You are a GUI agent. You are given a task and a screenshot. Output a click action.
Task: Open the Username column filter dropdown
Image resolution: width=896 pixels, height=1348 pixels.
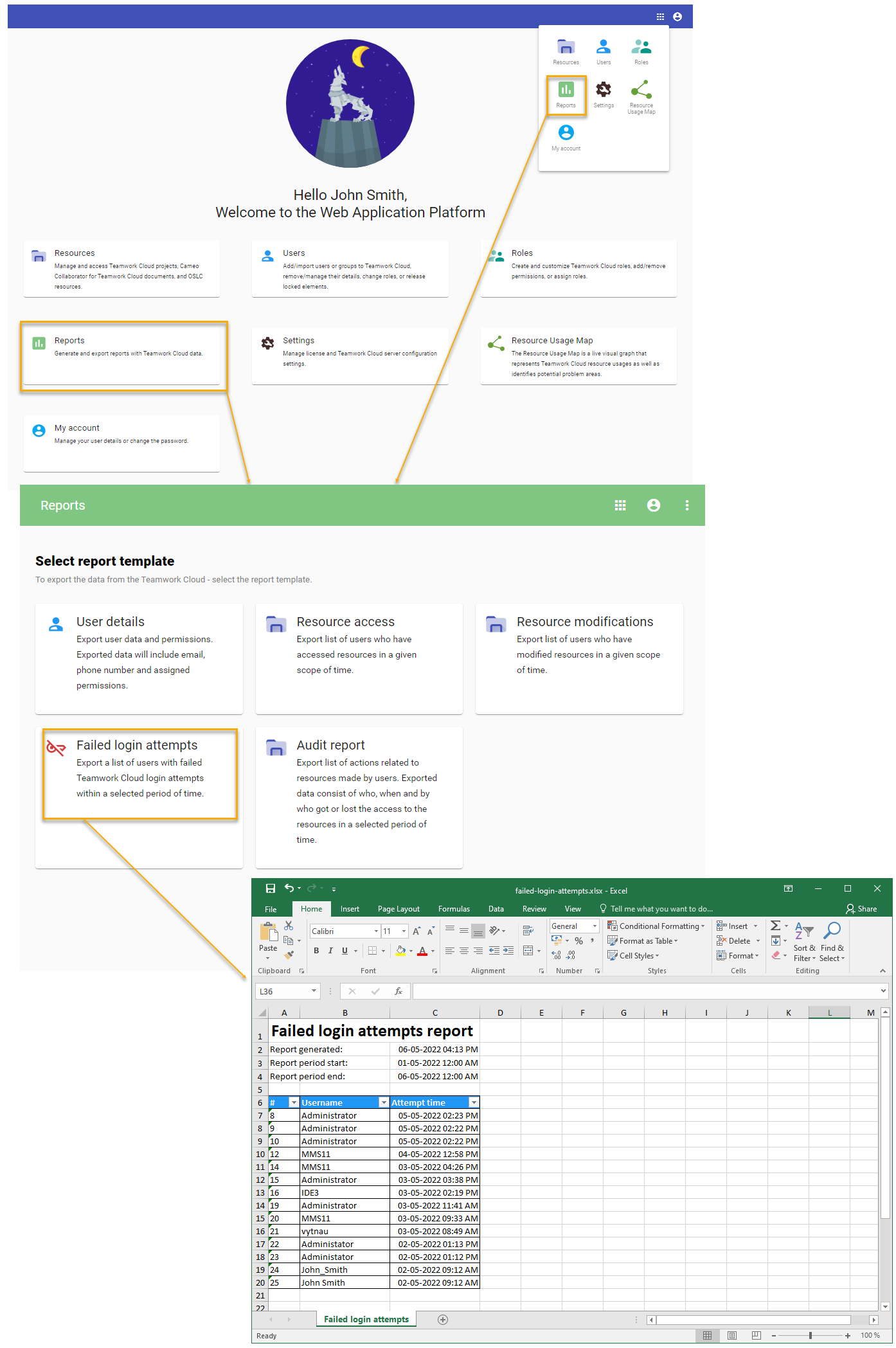(384, 1102)
